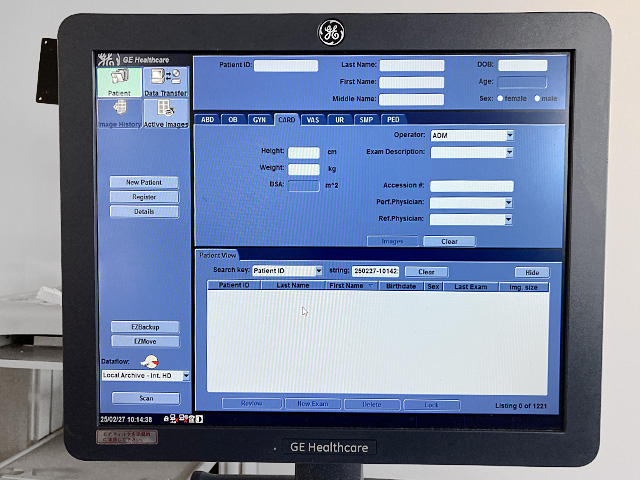Click the New Exam button
The width and height of the screenshot is (640, 480).
[313, 404]
